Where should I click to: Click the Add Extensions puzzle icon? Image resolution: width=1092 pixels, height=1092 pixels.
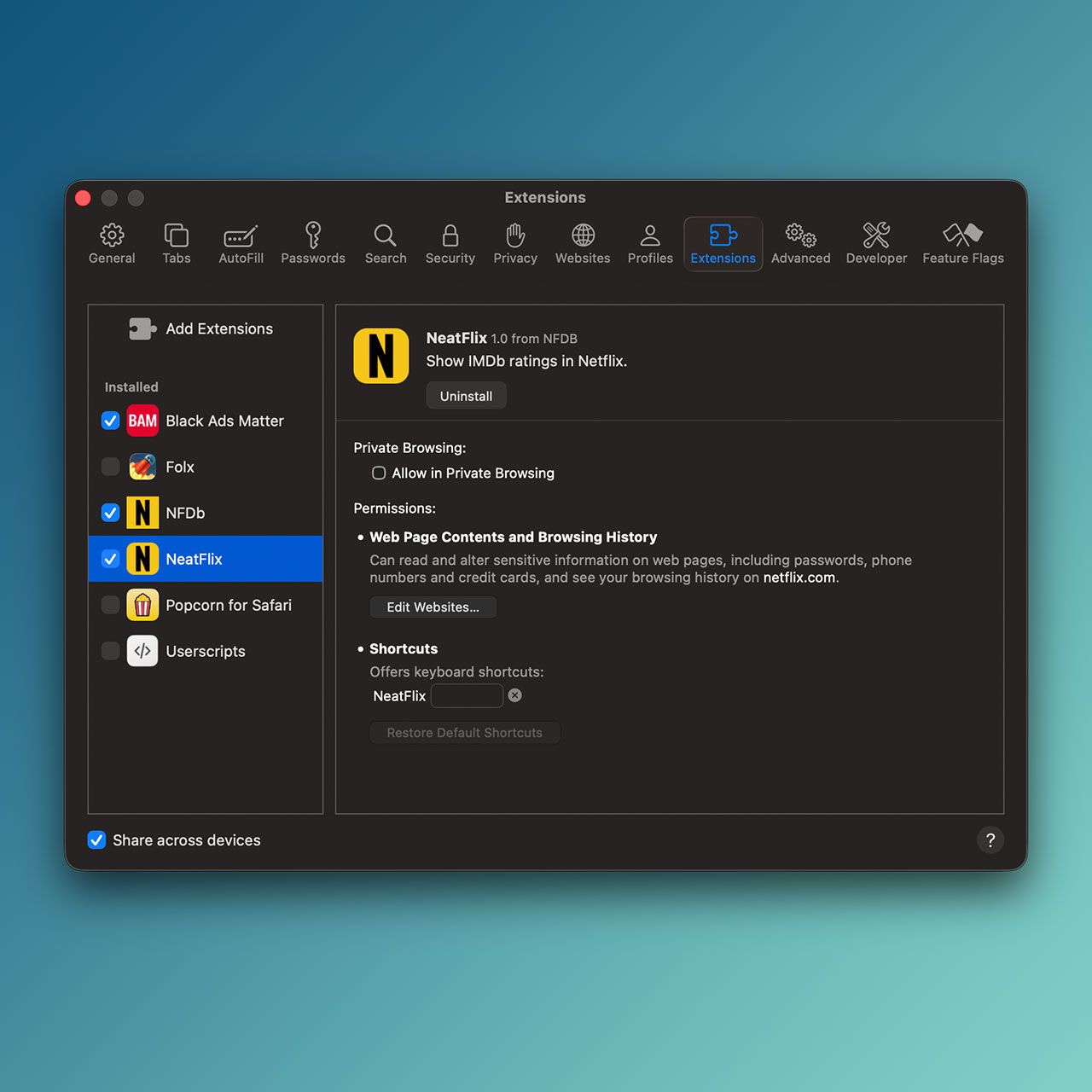click(x=142, y=328)
